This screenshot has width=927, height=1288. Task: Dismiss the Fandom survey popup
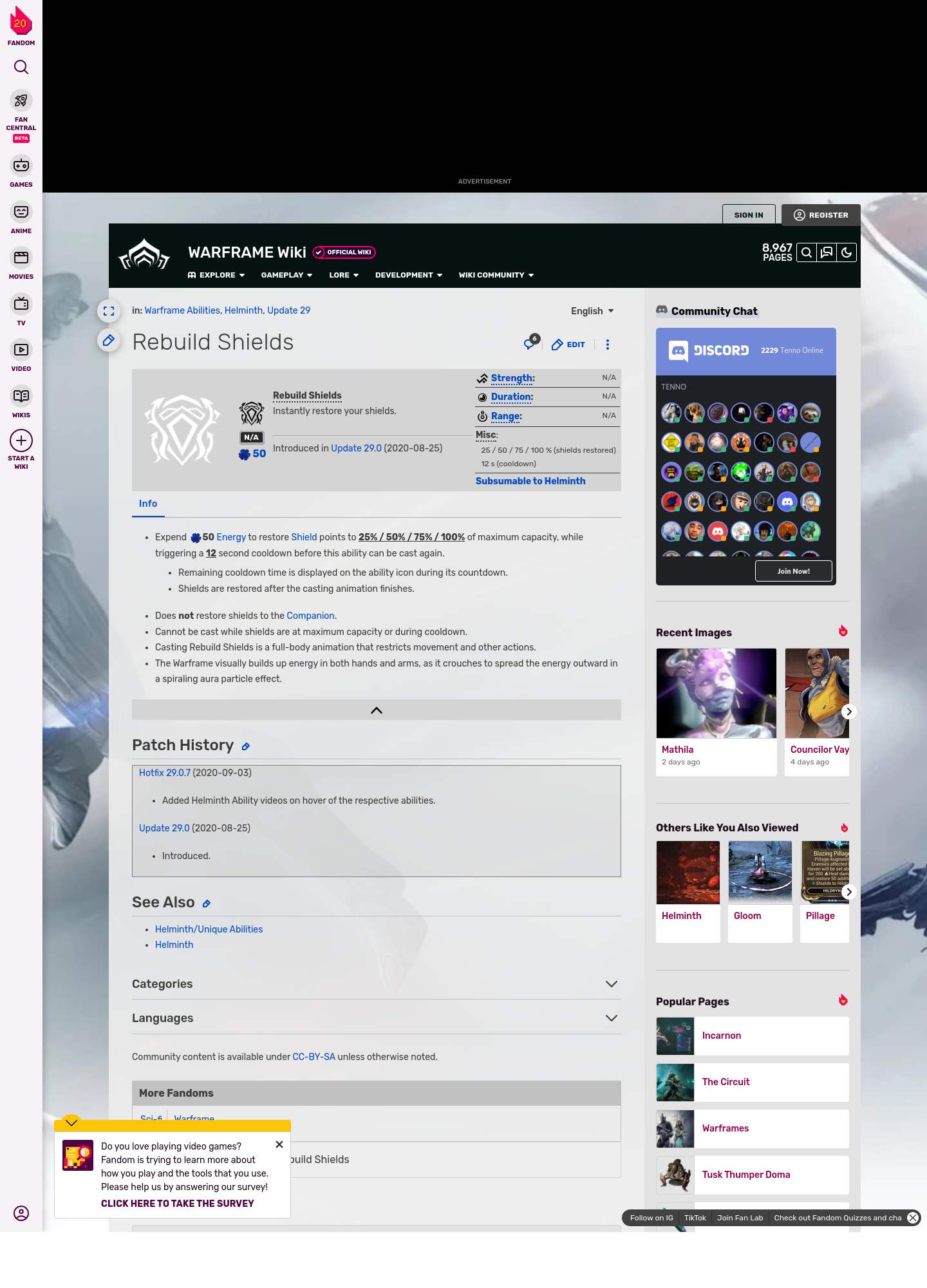tap(279, 1144)
